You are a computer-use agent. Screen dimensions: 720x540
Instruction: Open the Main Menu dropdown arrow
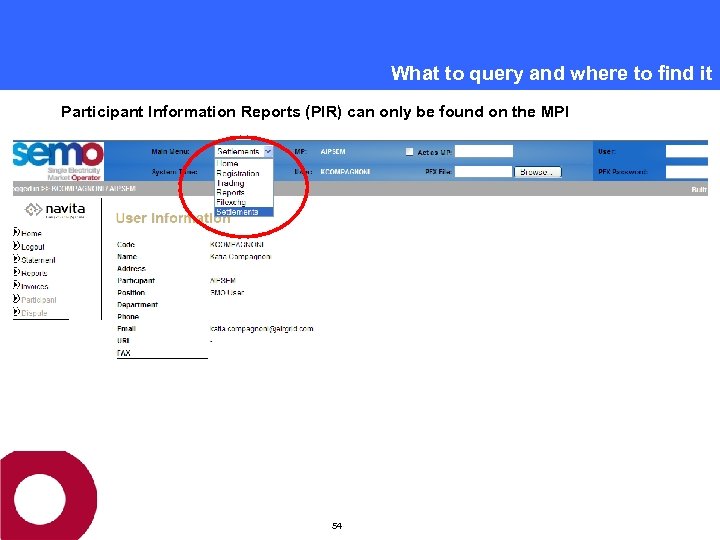pyautogui.click(x=268, y=152)
